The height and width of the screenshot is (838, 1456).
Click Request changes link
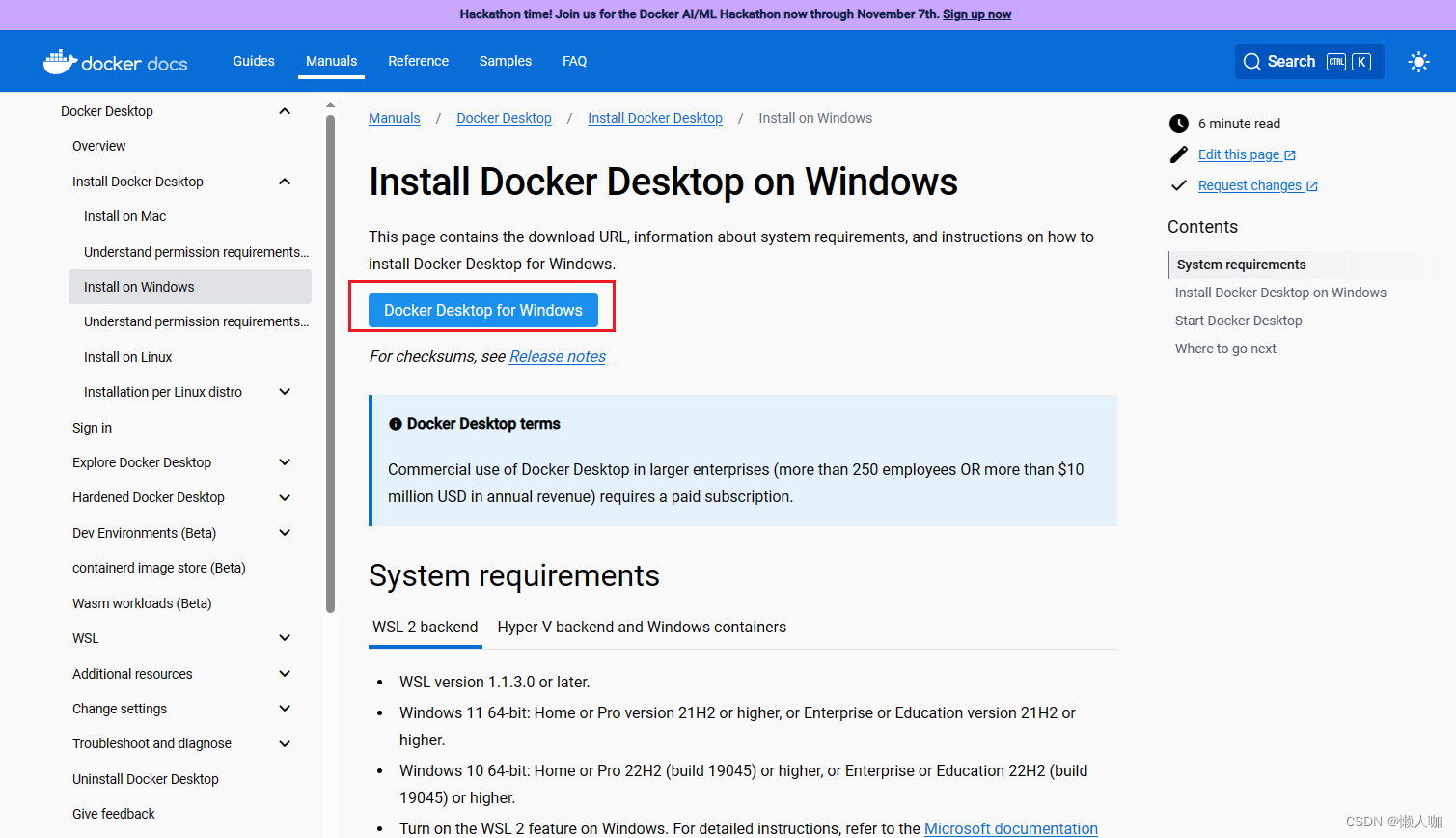[1257, 185]
